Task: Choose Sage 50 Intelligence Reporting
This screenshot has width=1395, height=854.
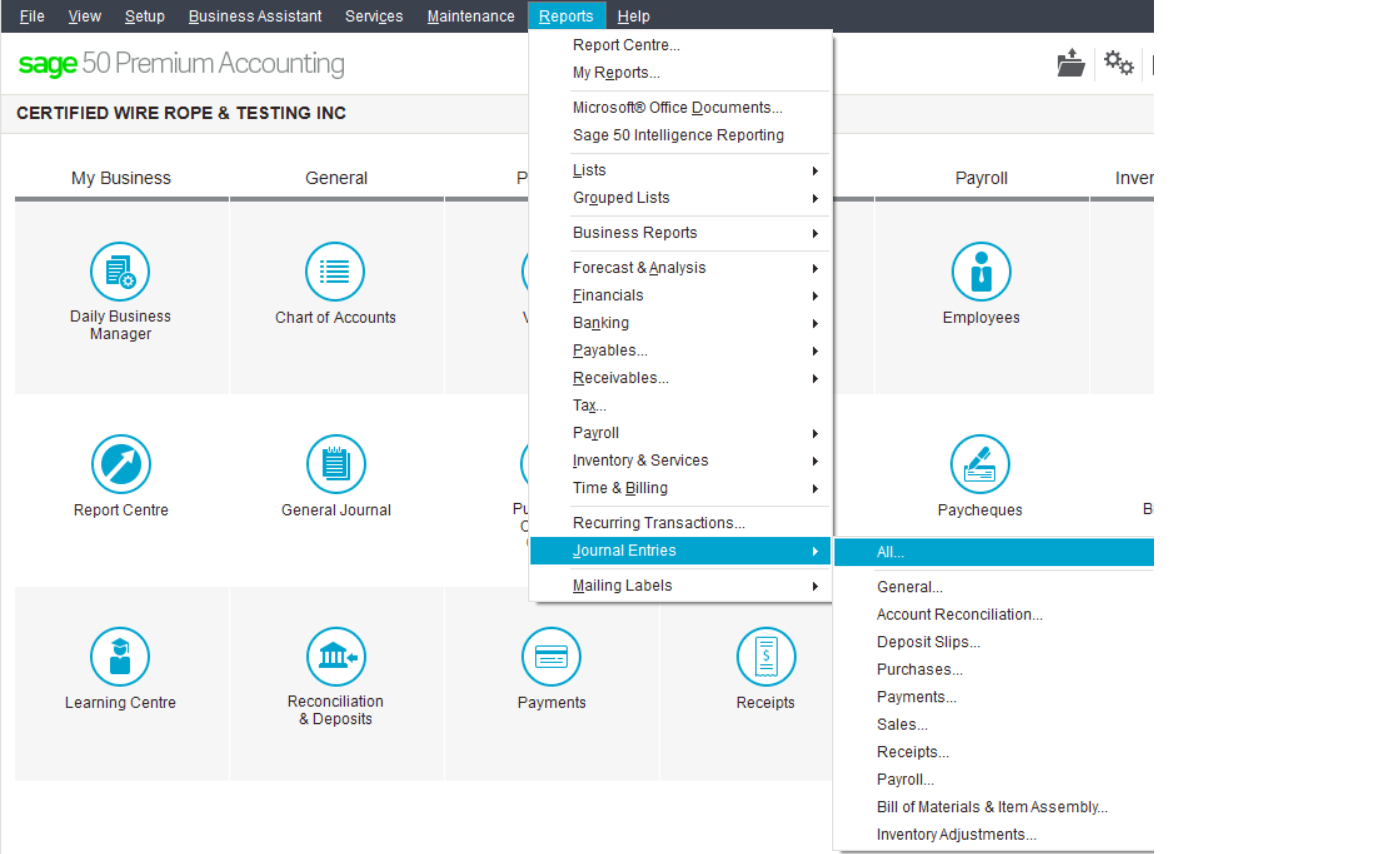Action: (x=680, y=135)
